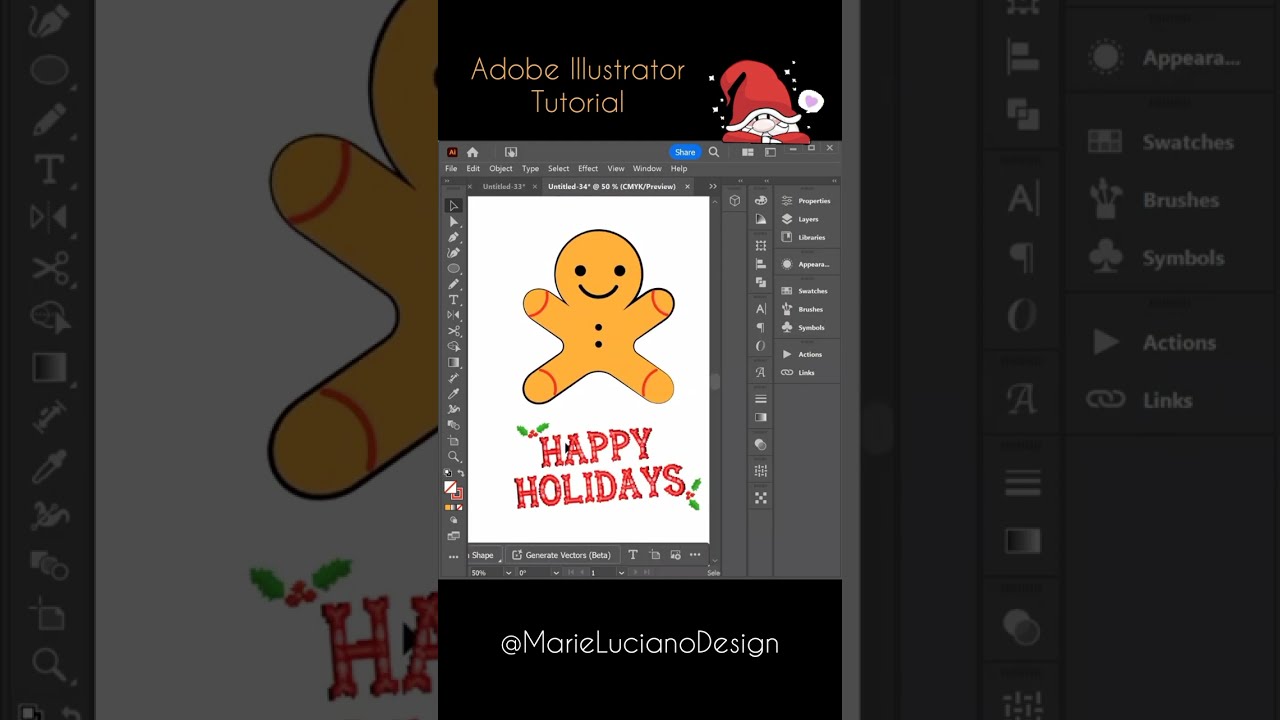The height and width of the screenshot is (720, 1280).
Task: Select the Curvature tool
Action: [453, 252]
